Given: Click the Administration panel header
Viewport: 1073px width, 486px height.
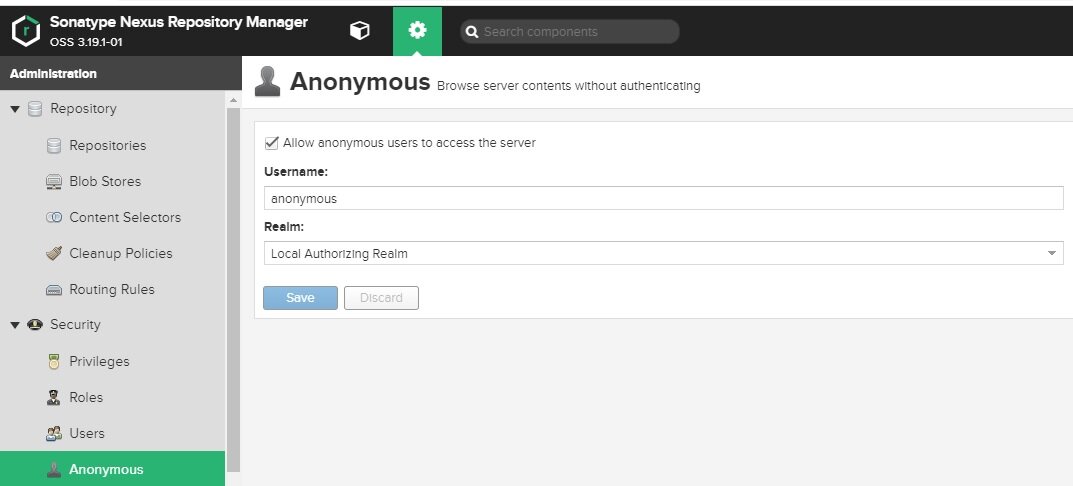Looking at the screenshot, I should click(120, 73).
